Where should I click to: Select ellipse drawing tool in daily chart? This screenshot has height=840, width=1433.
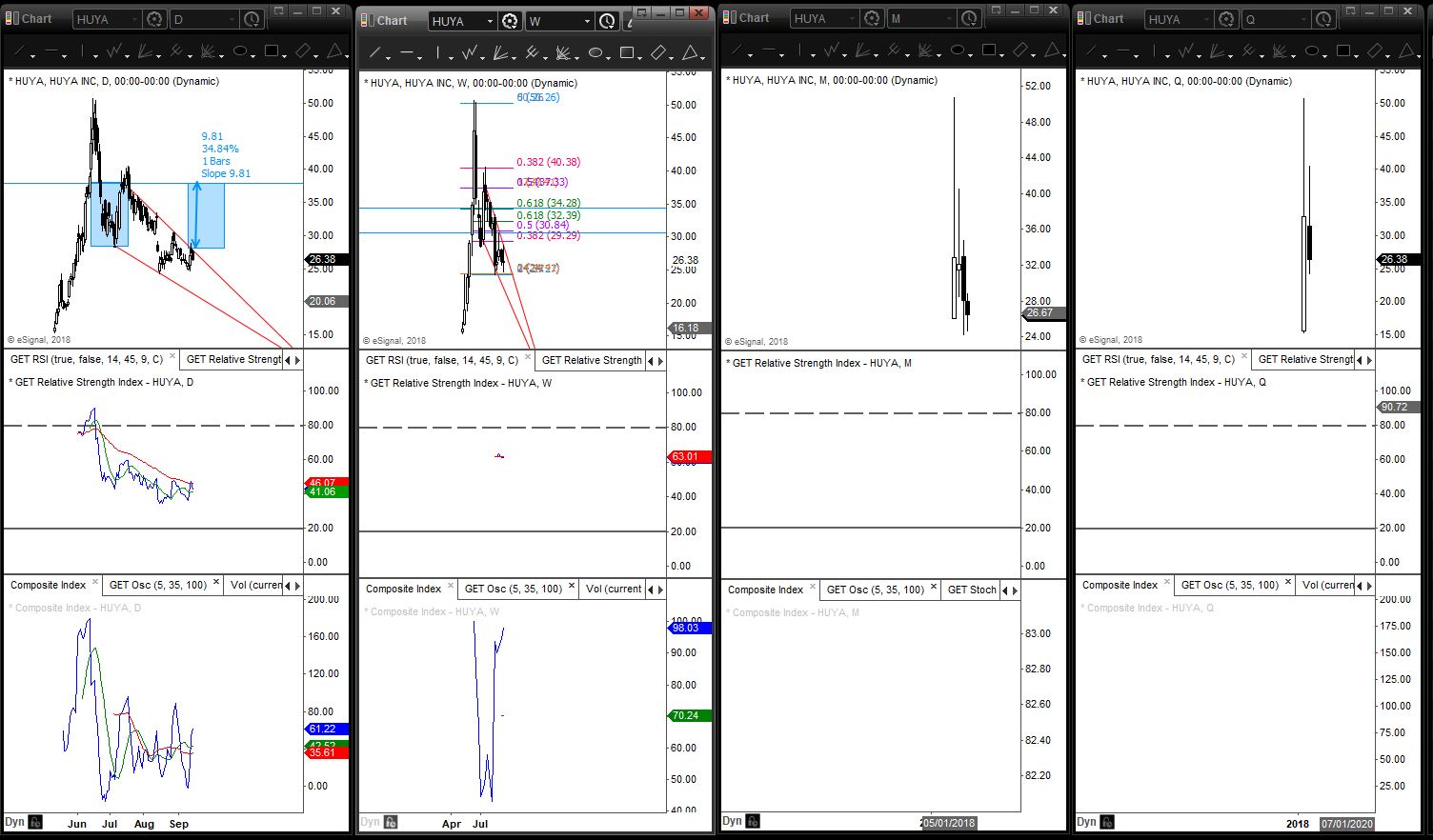pos(240,50)
